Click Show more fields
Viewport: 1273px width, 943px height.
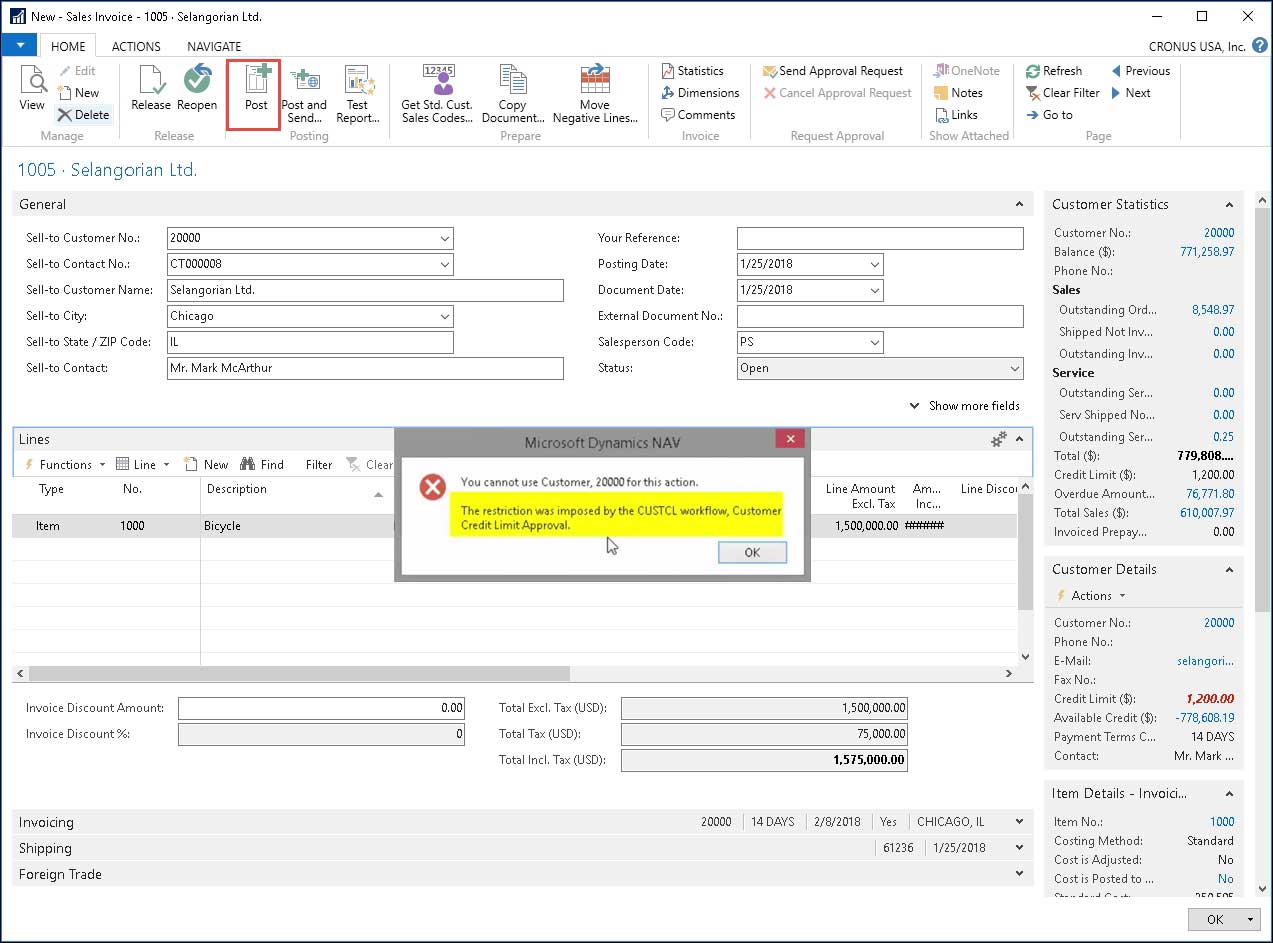point(965,406)
